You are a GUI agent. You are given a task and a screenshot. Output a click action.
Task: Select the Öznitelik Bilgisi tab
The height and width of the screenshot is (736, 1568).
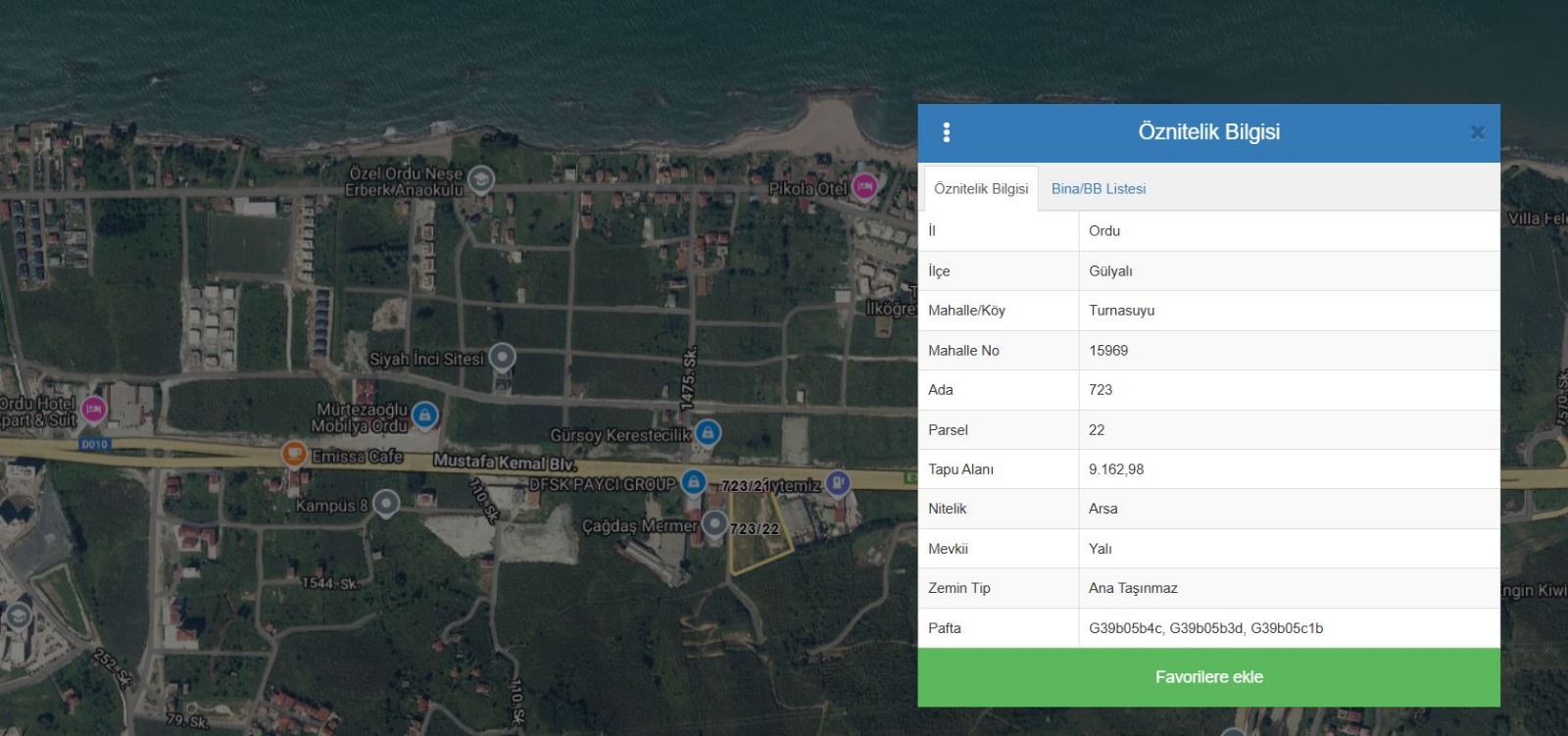point(981,188)
